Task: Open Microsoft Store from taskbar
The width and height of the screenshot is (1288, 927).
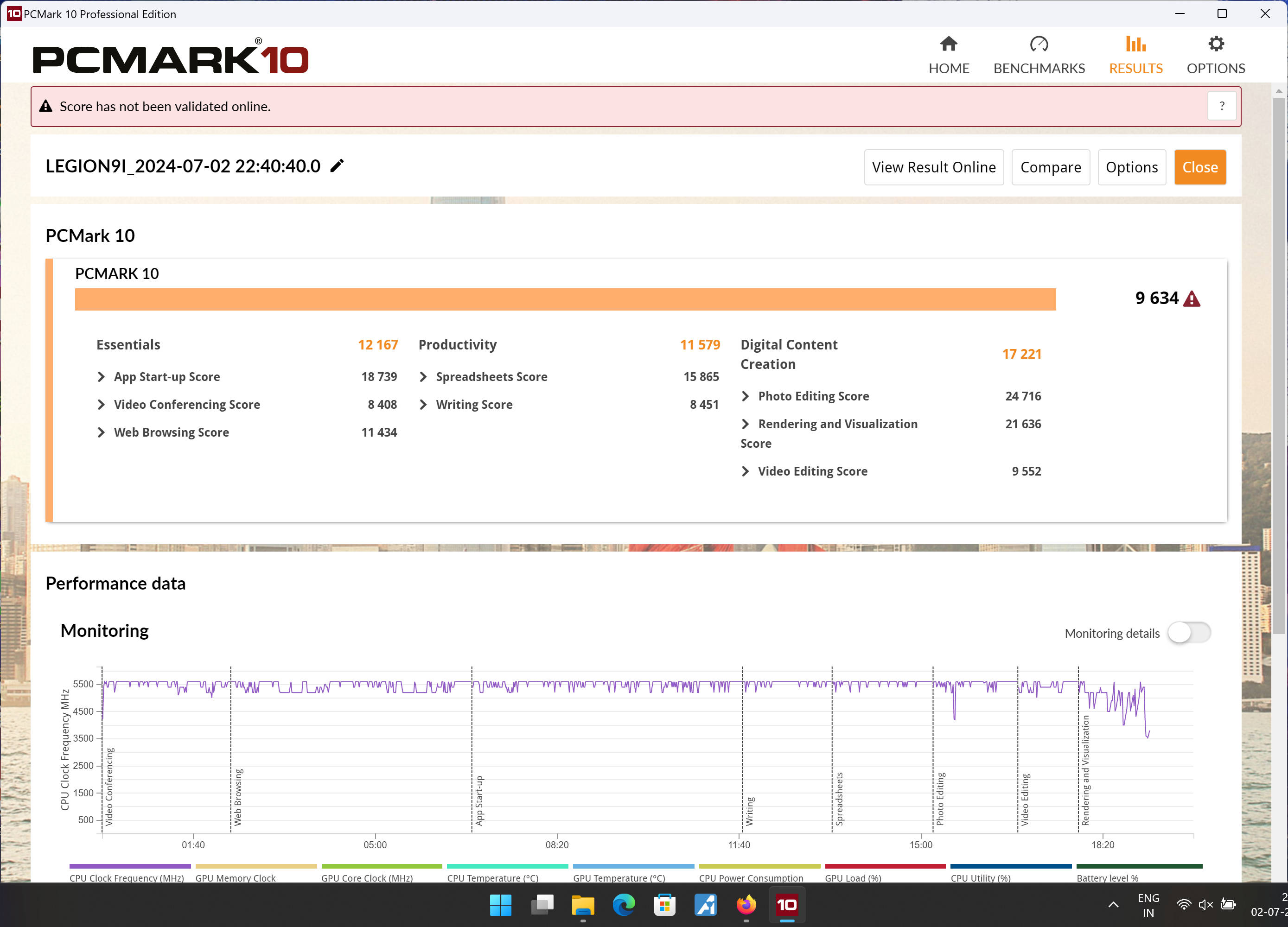Action: pos(664,905)
